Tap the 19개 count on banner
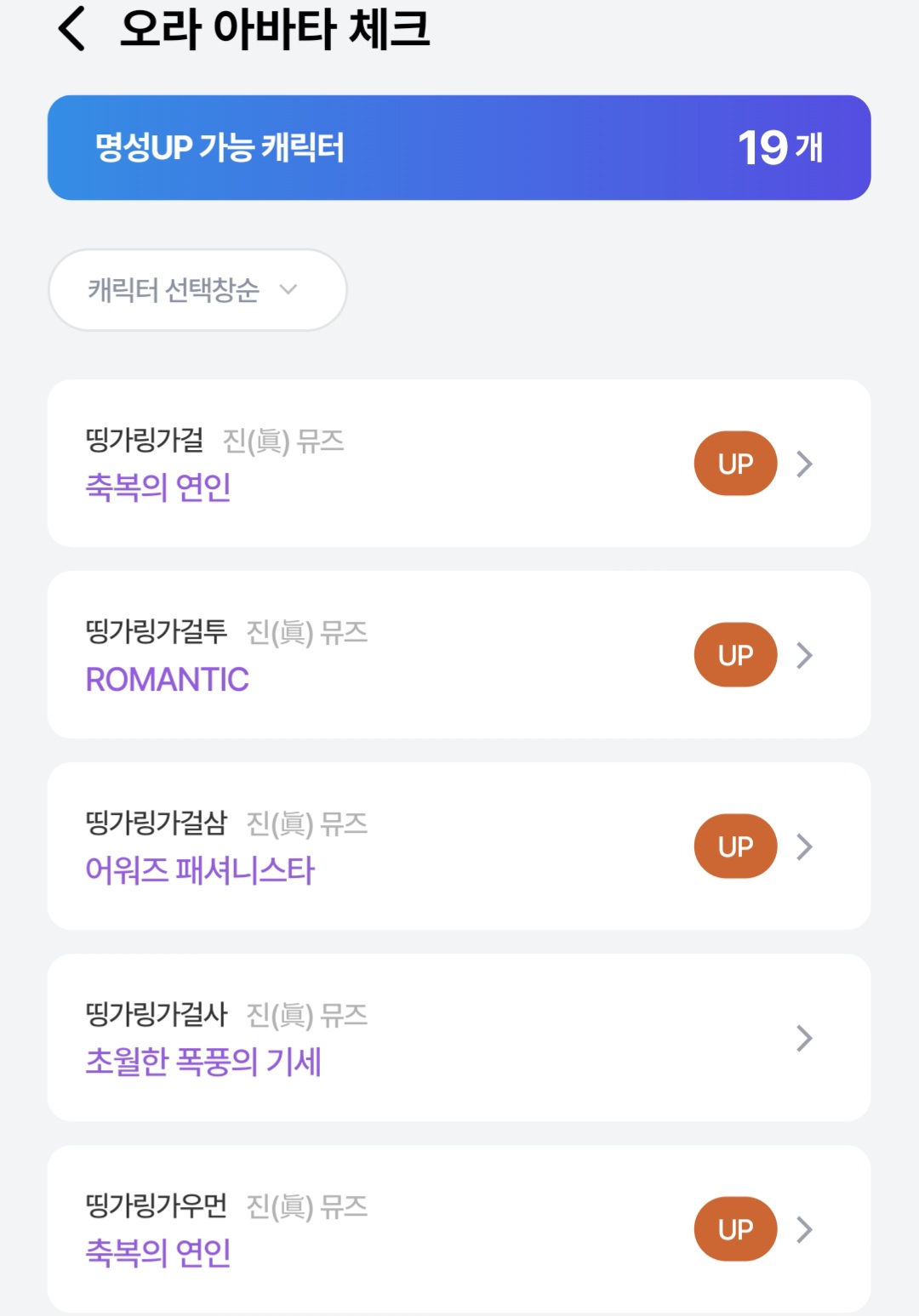919x1316 pixels. [779, 148]
